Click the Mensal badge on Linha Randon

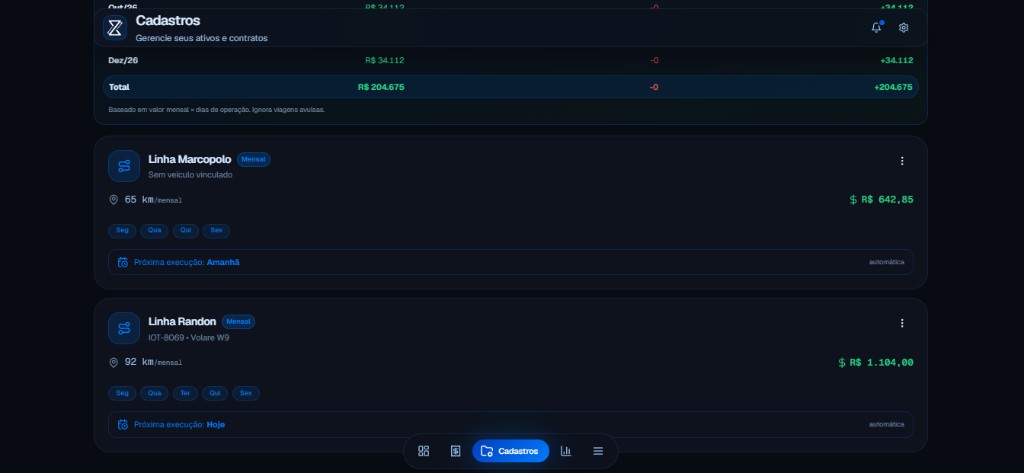pyautogui.click(x=238, y=321)
